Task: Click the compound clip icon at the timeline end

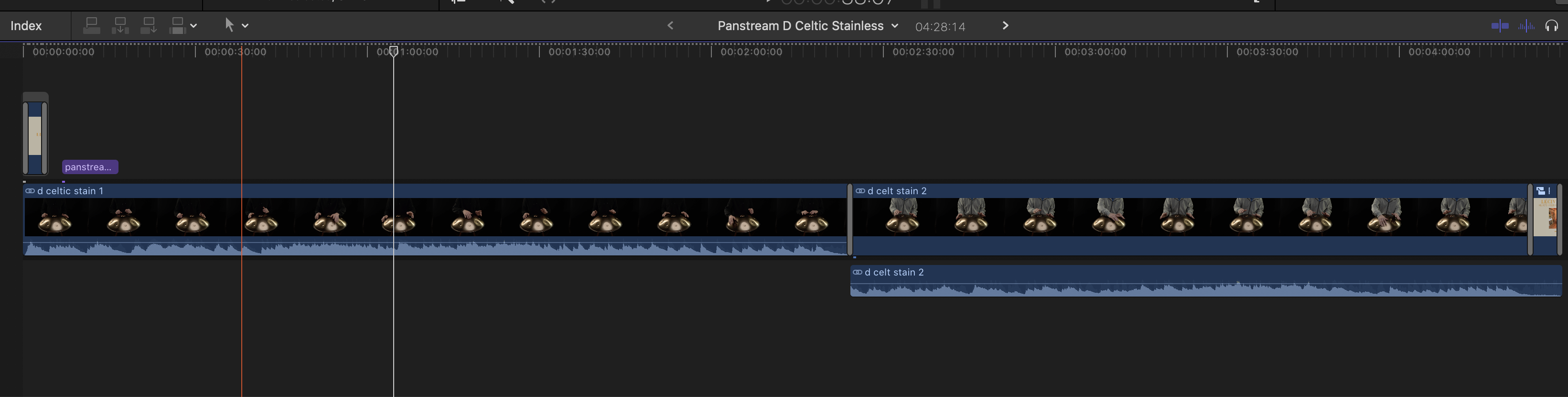Action: click(1541, 191)
